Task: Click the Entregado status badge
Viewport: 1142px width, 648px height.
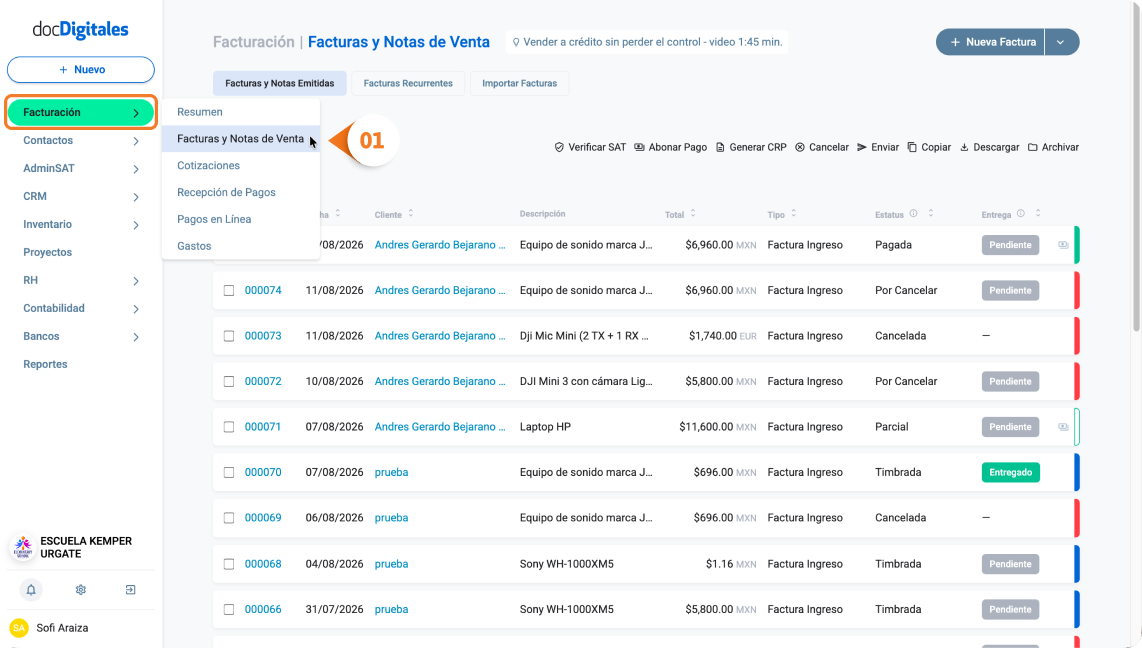Action: tap(1010, 473)
